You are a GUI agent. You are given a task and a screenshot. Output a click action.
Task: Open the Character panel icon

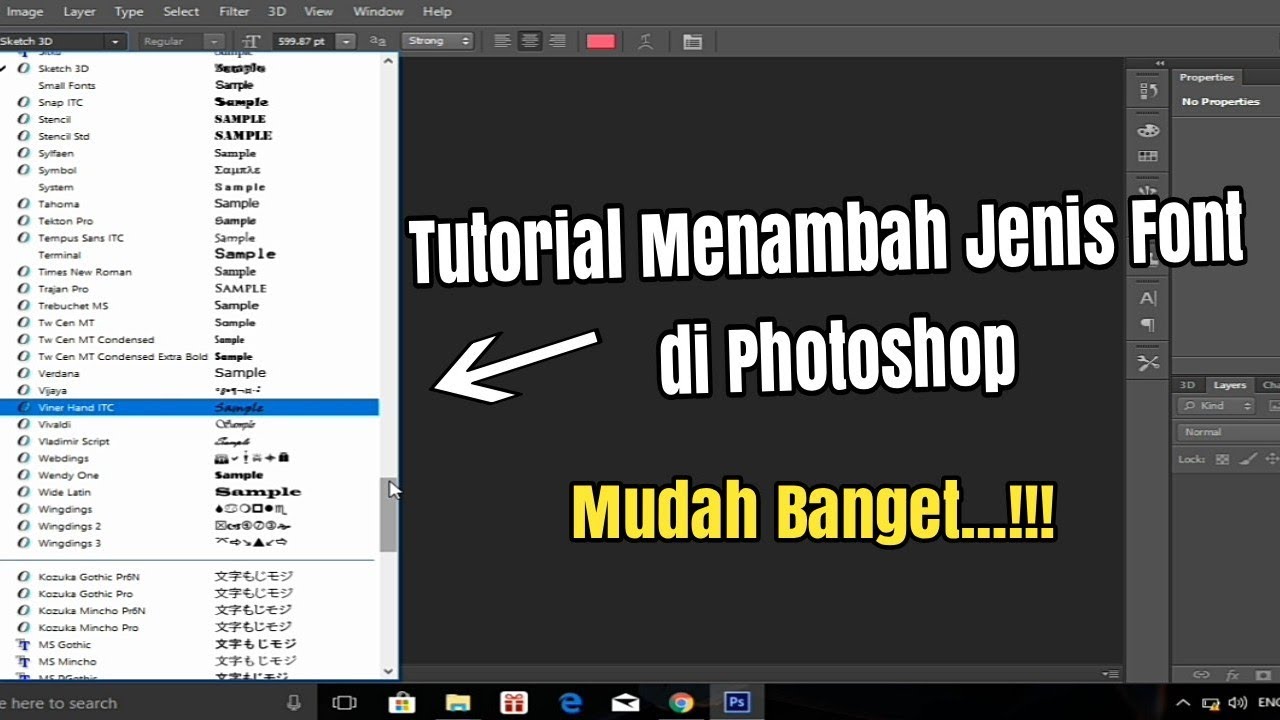[x=1148, y=298]
